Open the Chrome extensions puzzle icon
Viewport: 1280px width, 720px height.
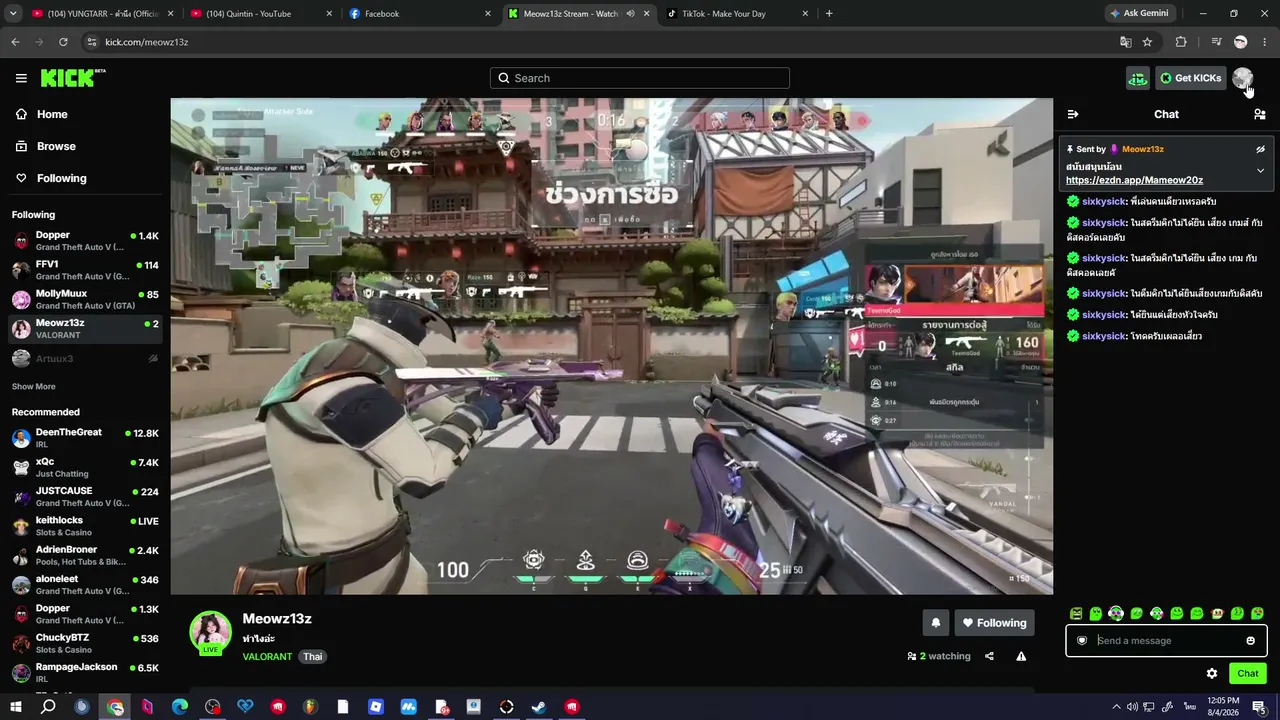pos(1181,42)
